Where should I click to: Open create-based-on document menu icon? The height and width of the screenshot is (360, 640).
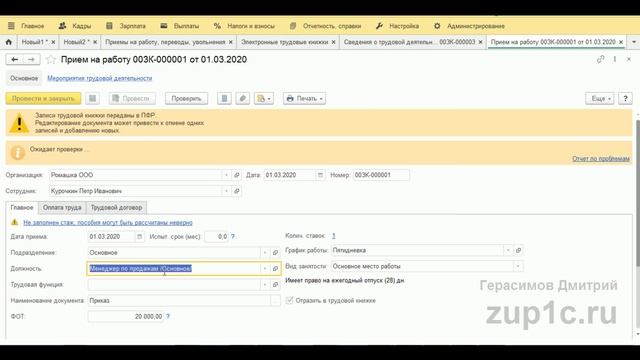[x=263, y=98]
